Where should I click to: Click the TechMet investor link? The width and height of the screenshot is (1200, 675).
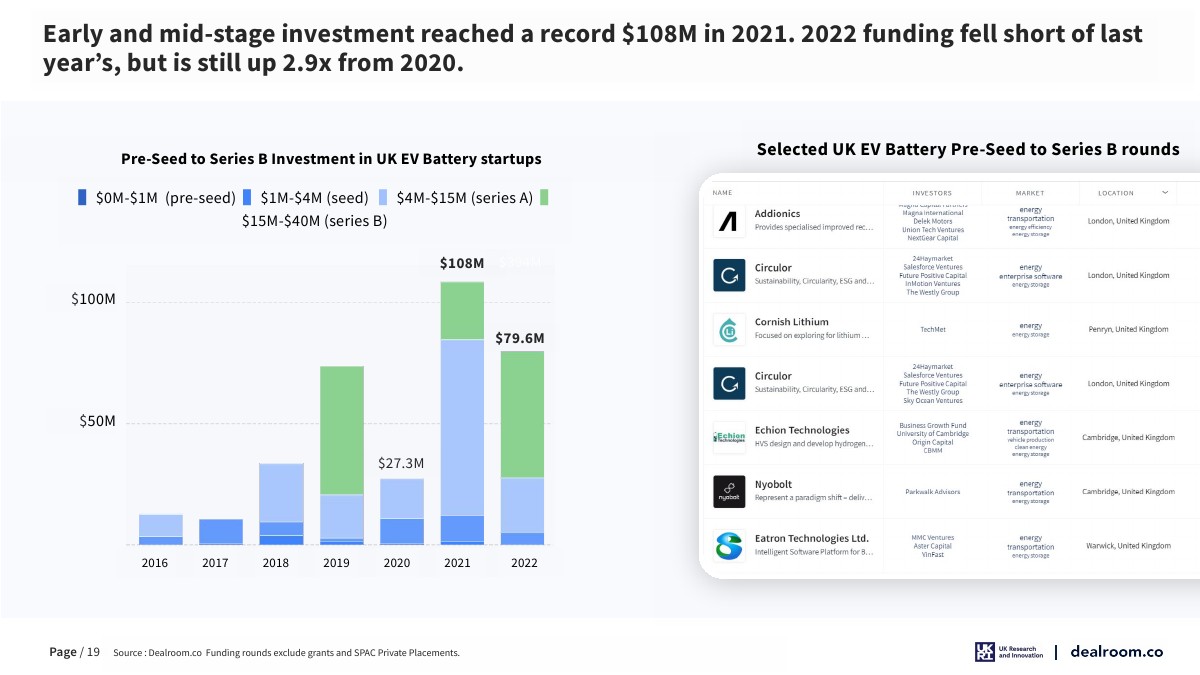coord(932,329)
